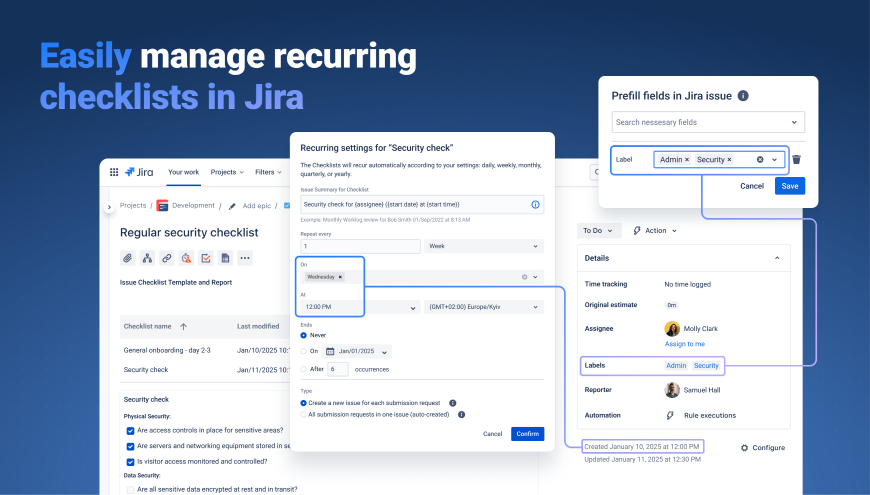Cancel the Prefill fields dialog
870x495 pixels.
752,186
